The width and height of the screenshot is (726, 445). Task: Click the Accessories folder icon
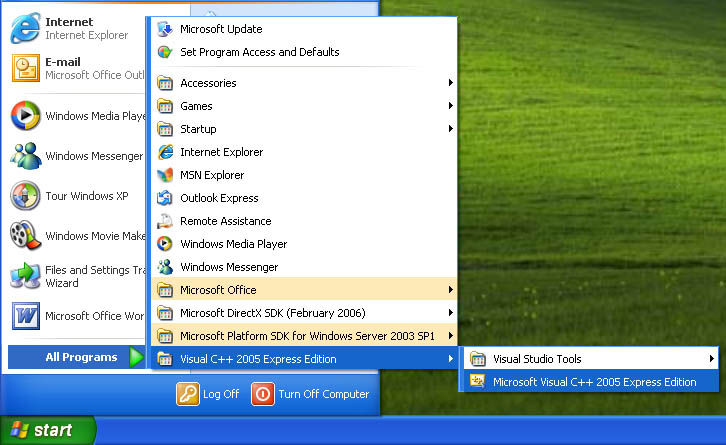point(165,83)
